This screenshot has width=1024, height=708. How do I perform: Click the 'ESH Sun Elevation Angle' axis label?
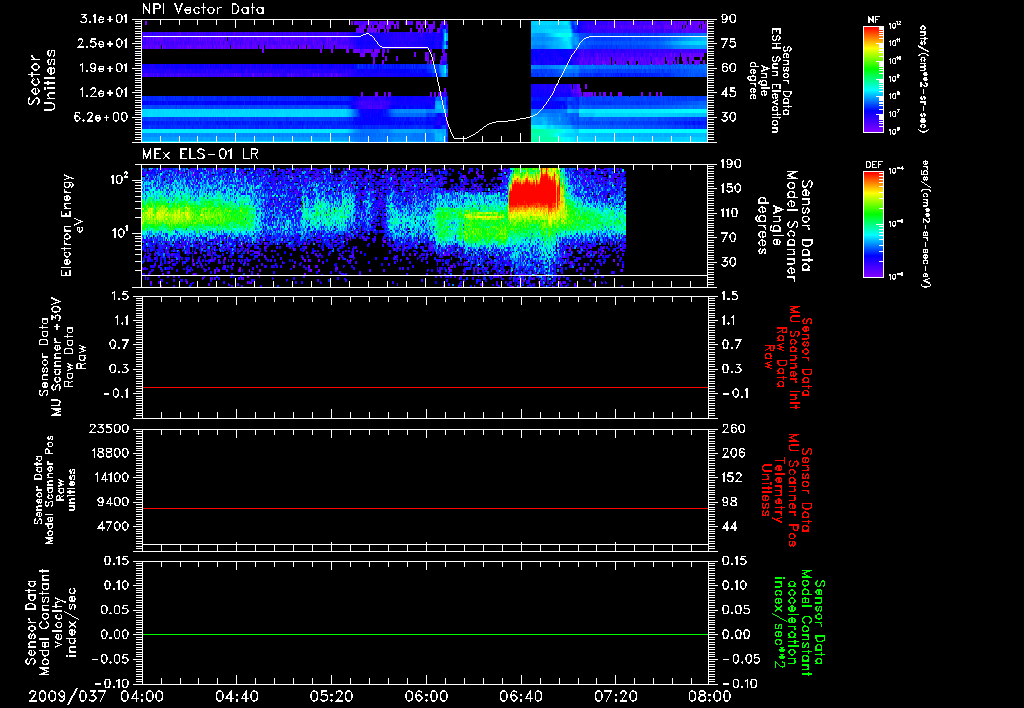click(x=771, y=80)
